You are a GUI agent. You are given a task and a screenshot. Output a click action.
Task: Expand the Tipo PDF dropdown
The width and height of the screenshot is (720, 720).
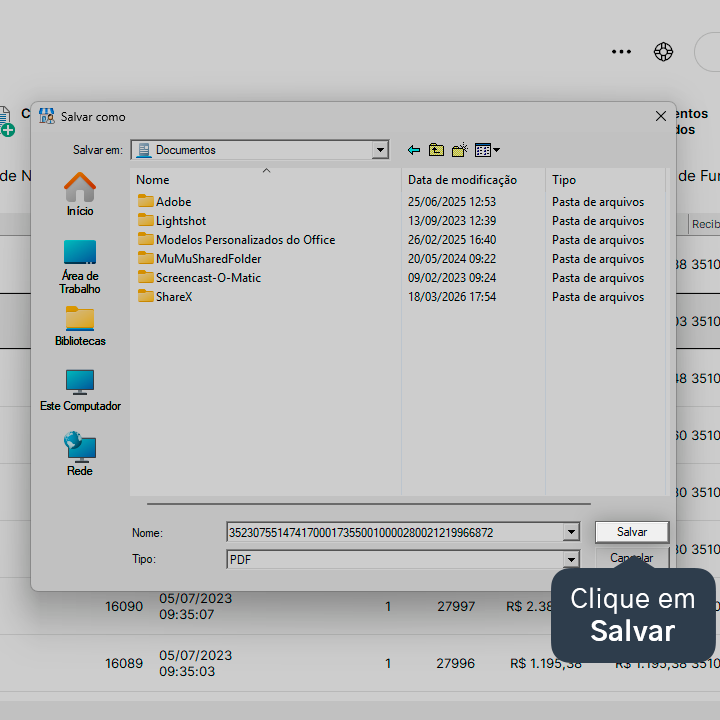(571, 559)
